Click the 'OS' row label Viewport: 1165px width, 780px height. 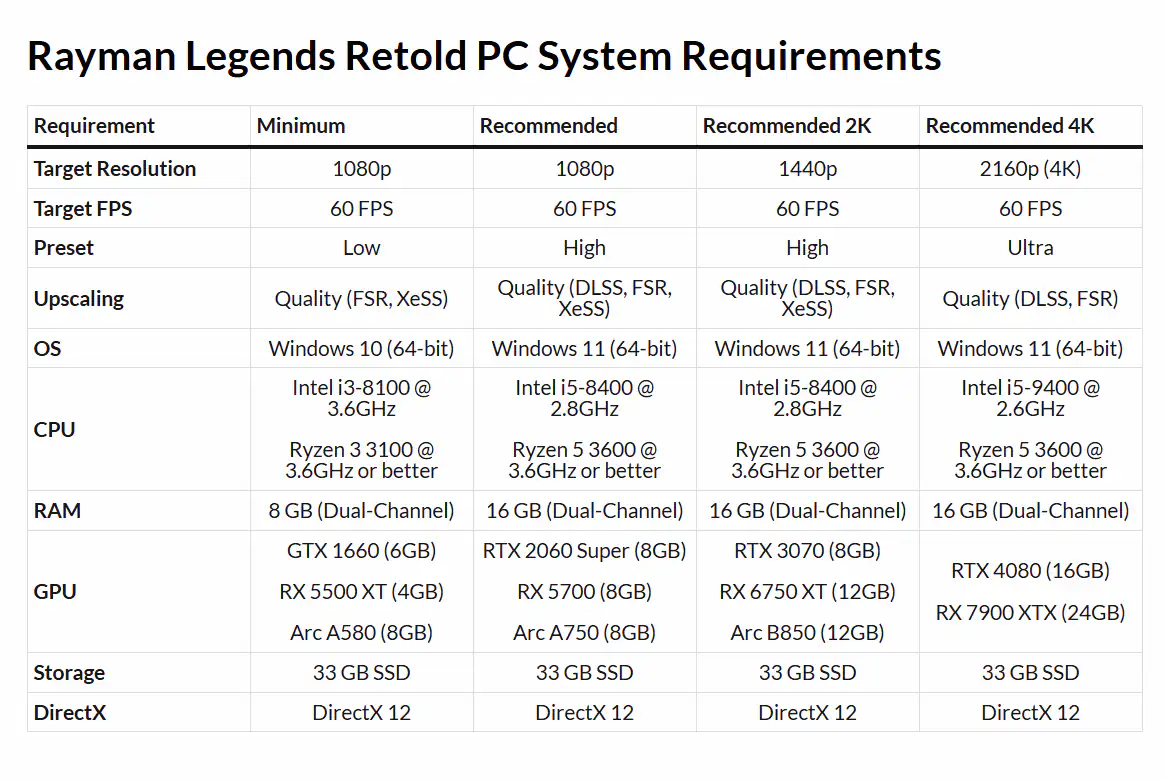[x=48, y=348]
